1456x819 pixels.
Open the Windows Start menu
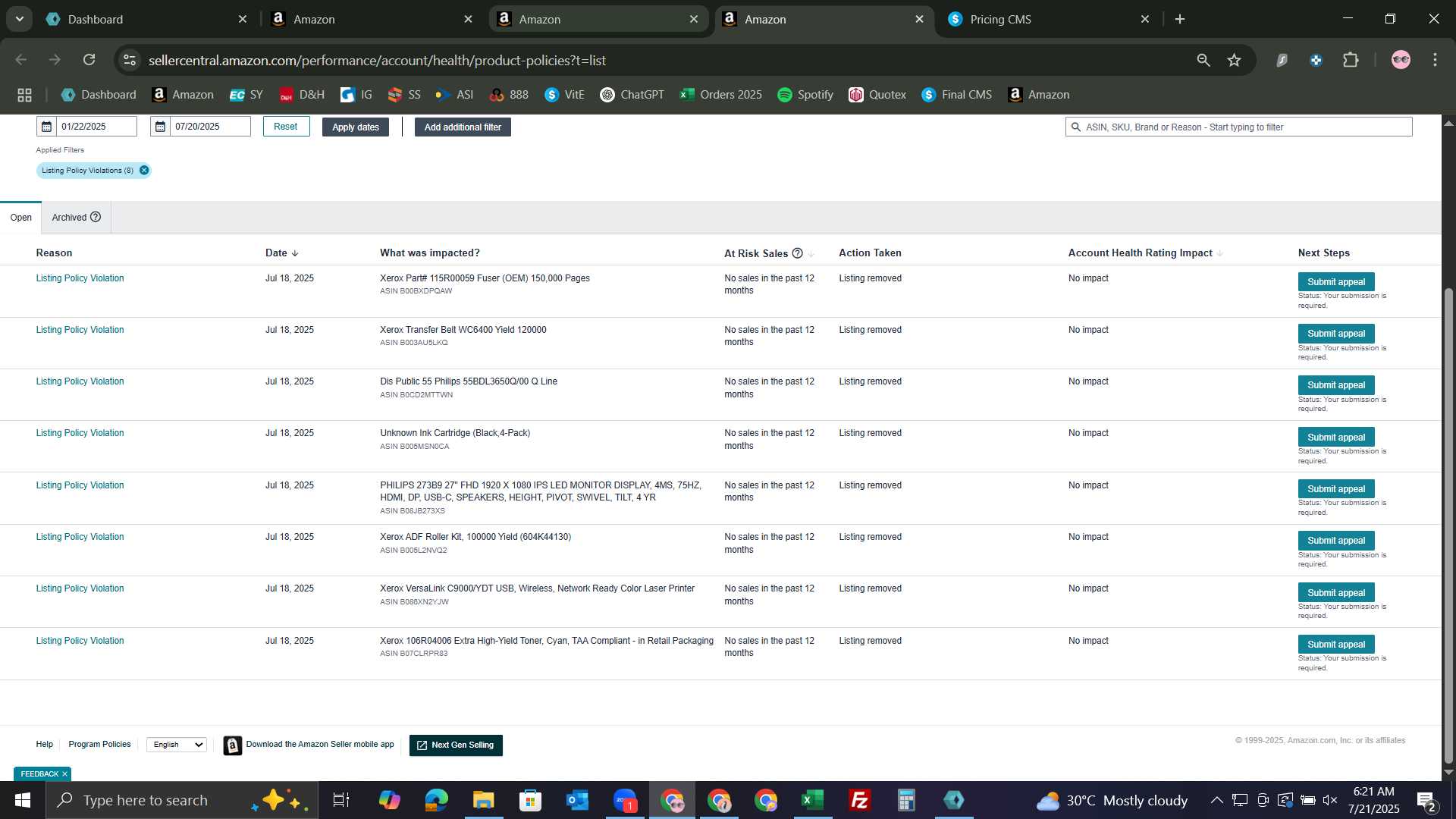click(x=23, y=800)
